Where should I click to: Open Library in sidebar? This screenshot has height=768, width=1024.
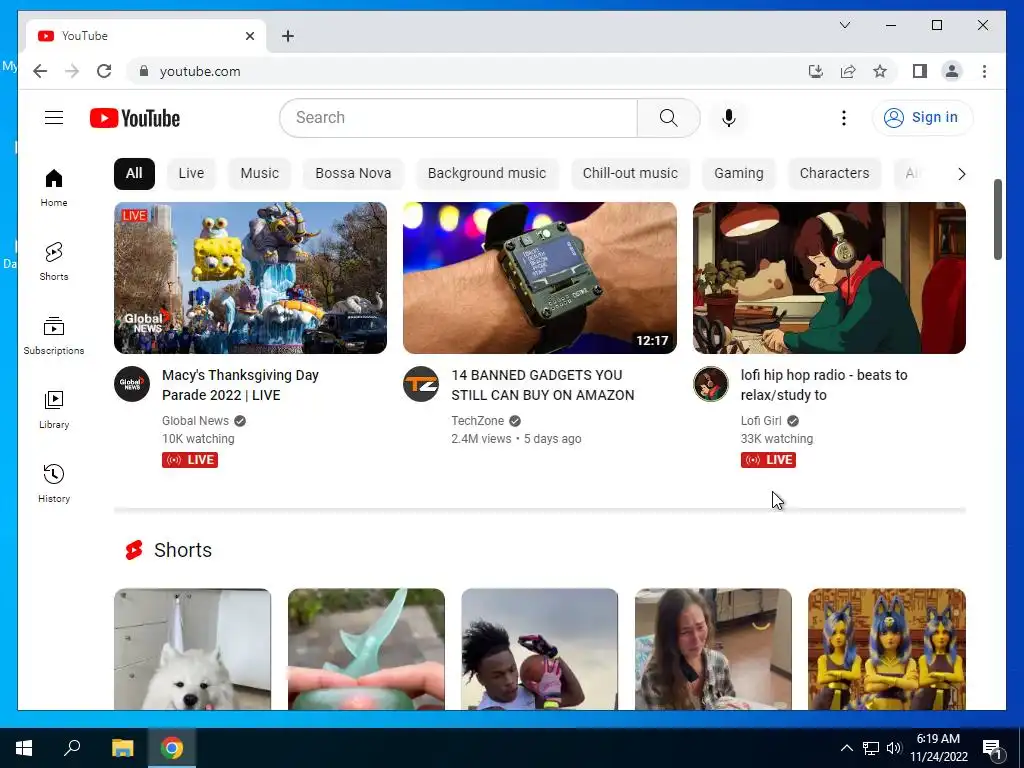tap(54, 409)
